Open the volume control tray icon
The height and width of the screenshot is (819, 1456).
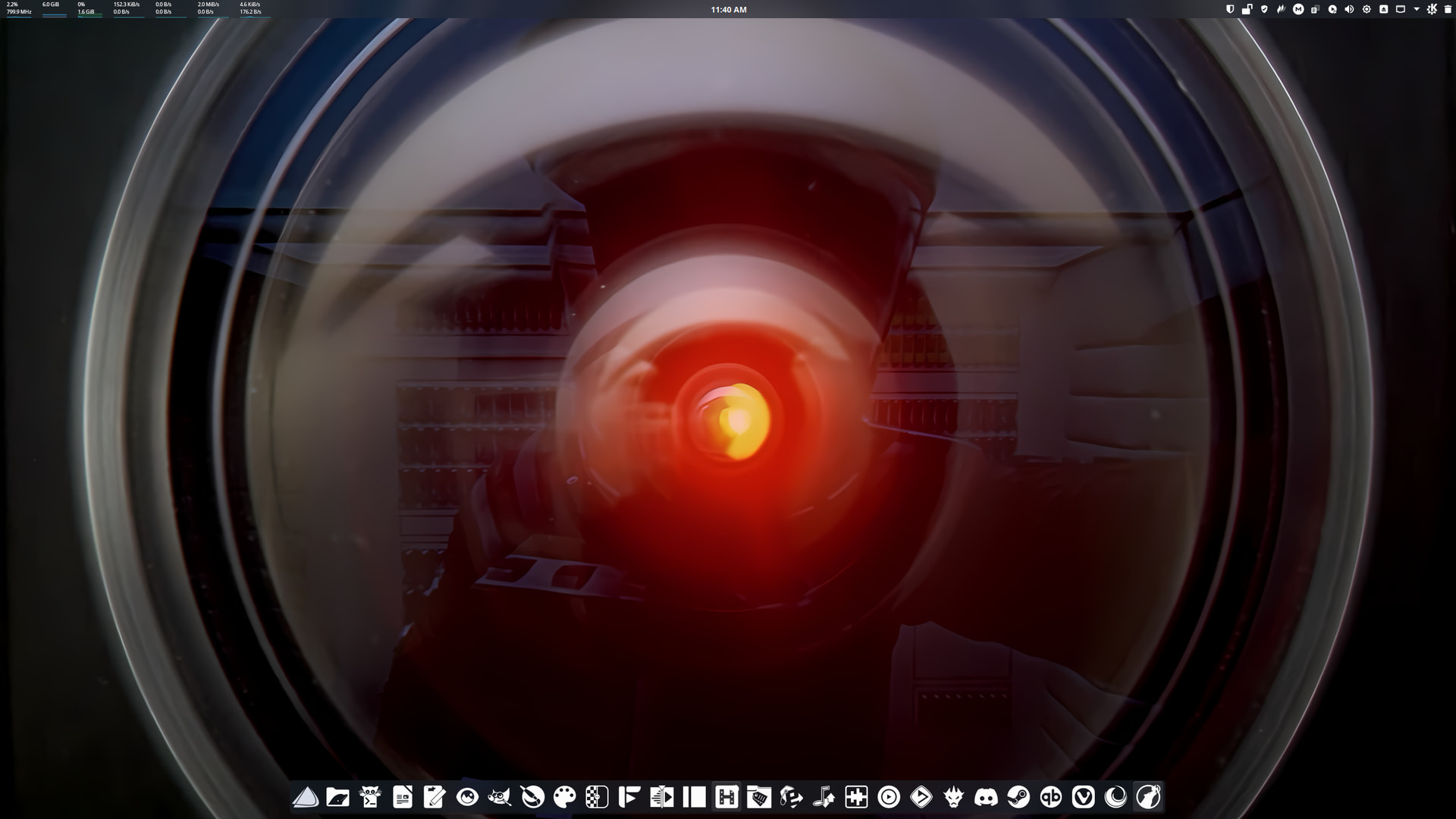tap(1349, 10)
